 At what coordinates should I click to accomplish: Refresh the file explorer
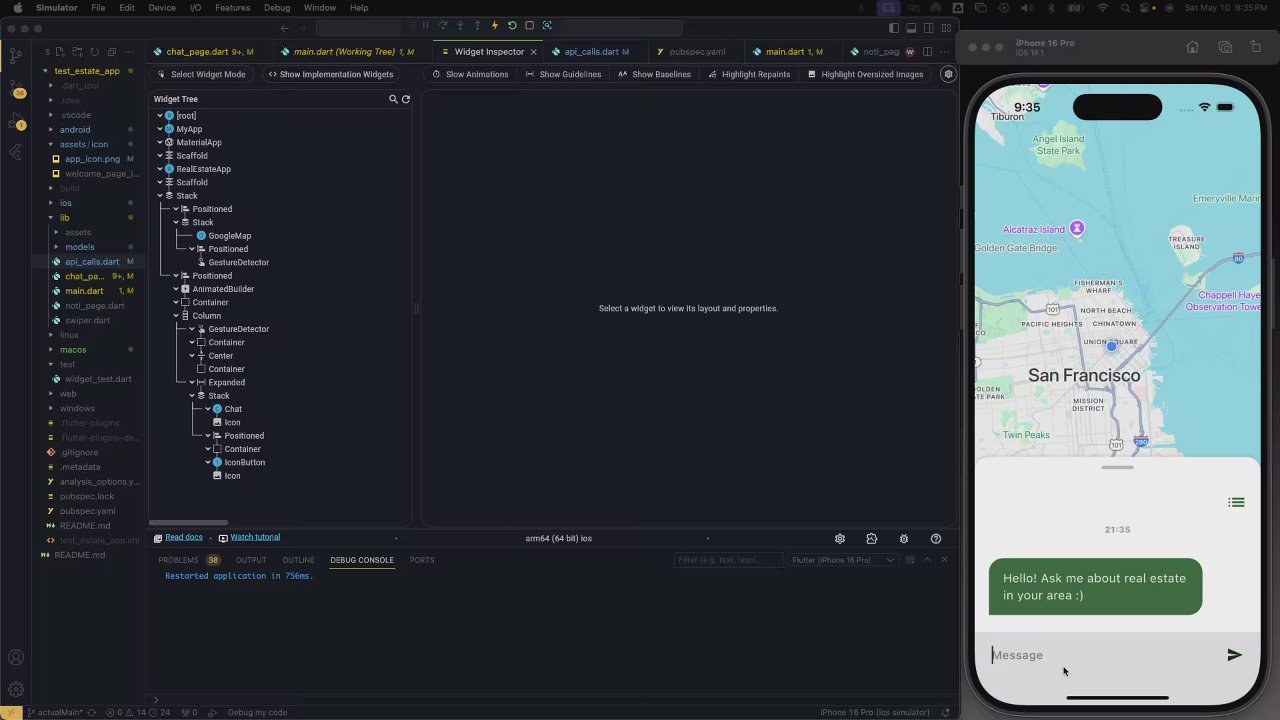click(95, 52)
